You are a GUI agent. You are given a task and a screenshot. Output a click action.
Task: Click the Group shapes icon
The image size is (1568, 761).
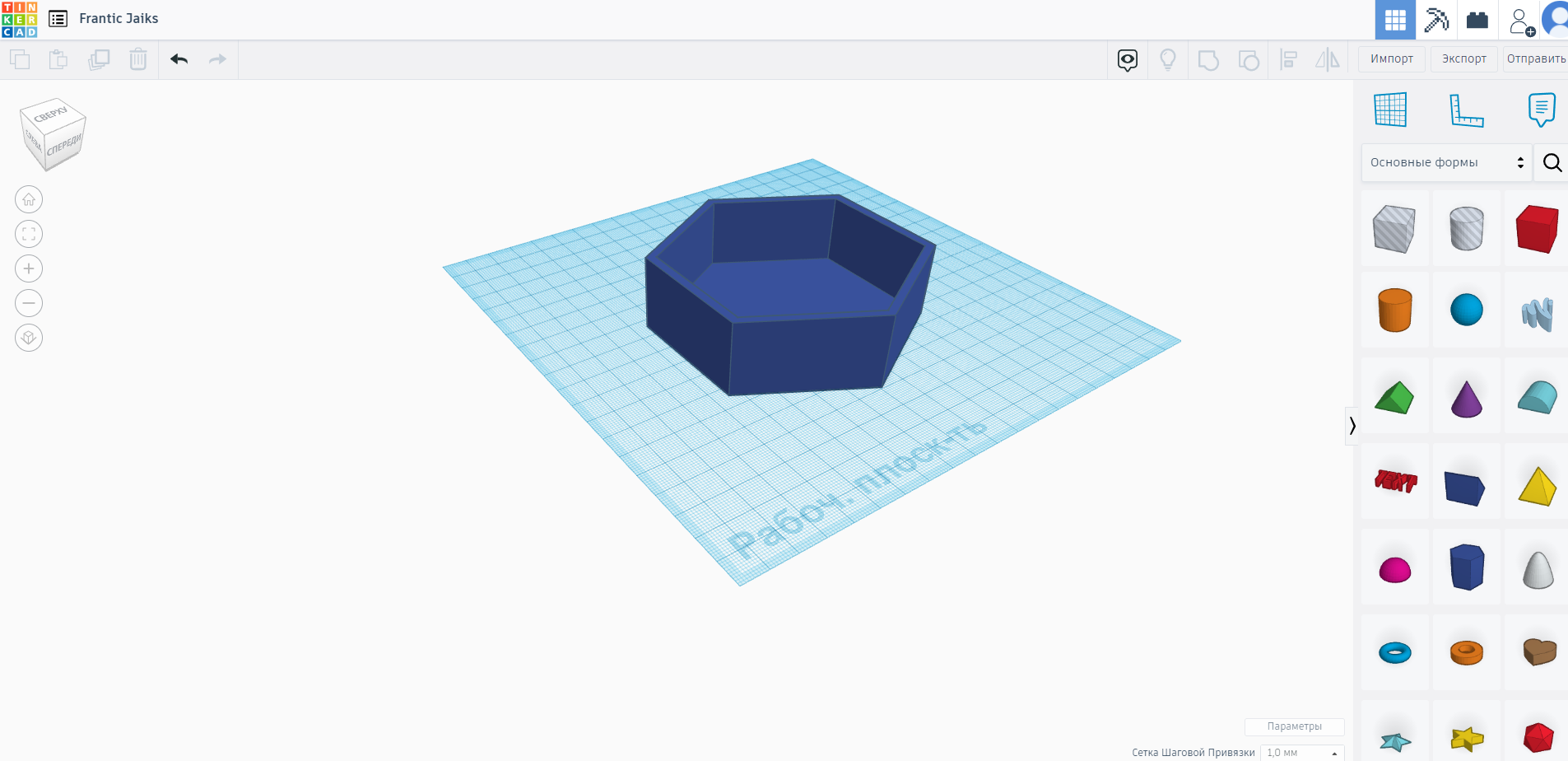[x=1208, y=60]
